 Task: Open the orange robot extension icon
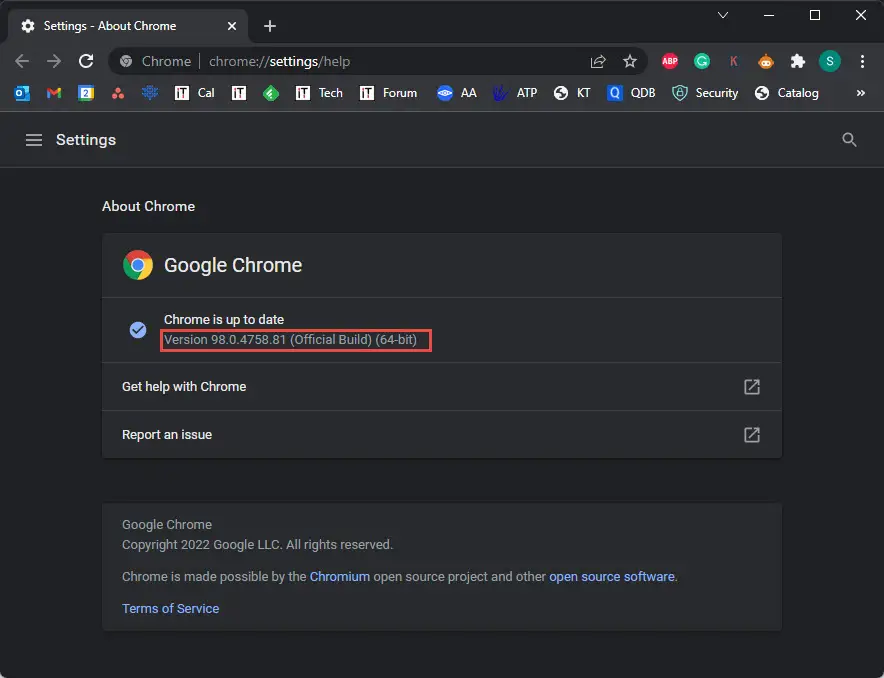766,61
